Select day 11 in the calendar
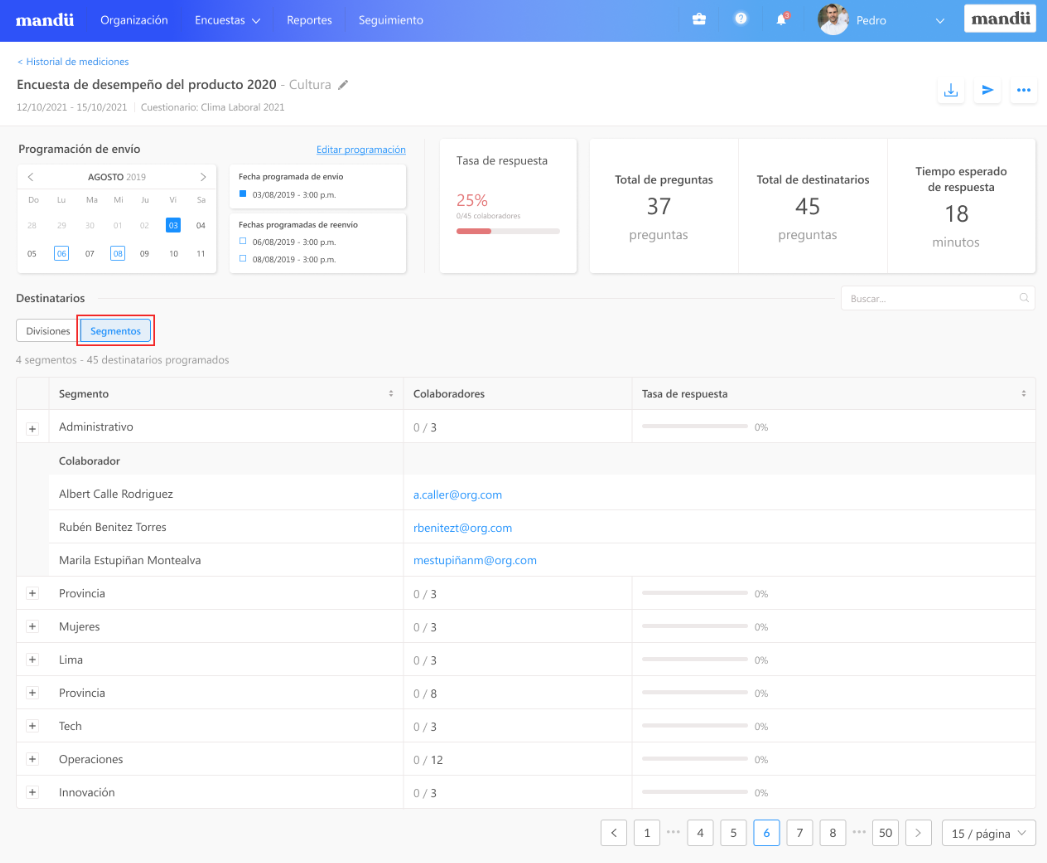 coord(200,254)
